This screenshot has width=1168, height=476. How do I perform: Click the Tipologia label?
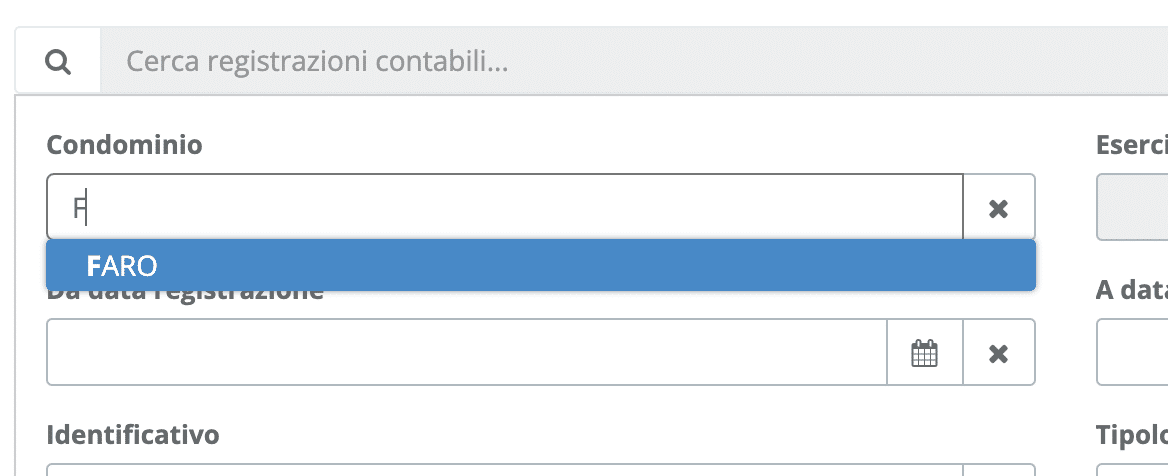pos(1132,434)
